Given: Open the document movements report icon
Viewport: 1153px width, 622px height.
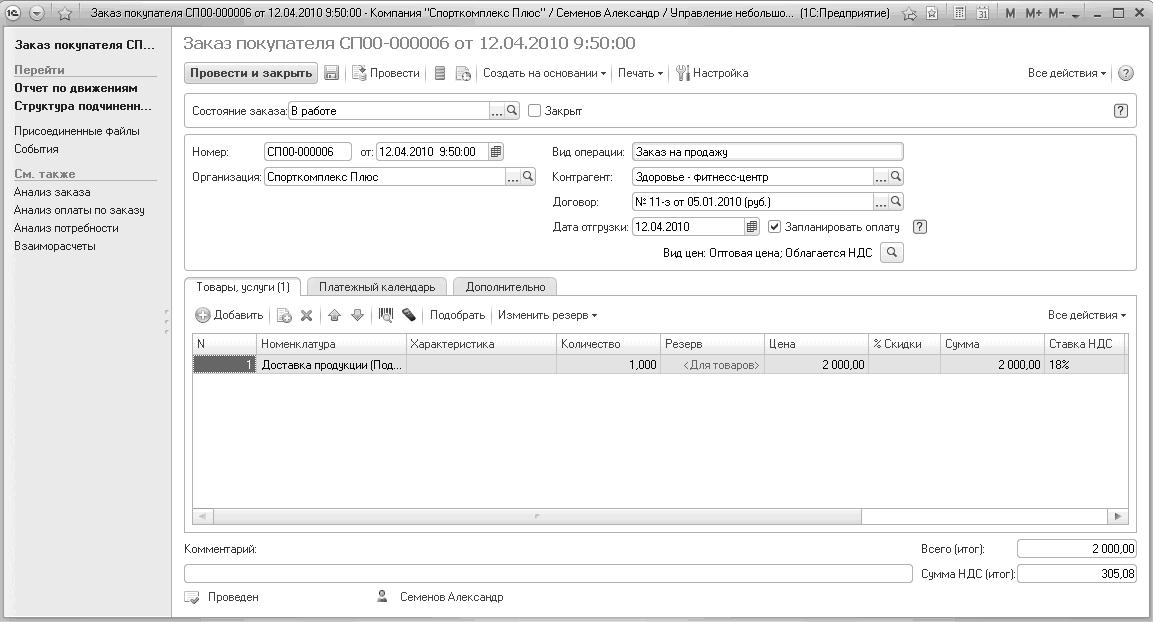Looking at the screenshot, I should pos(440,73).
